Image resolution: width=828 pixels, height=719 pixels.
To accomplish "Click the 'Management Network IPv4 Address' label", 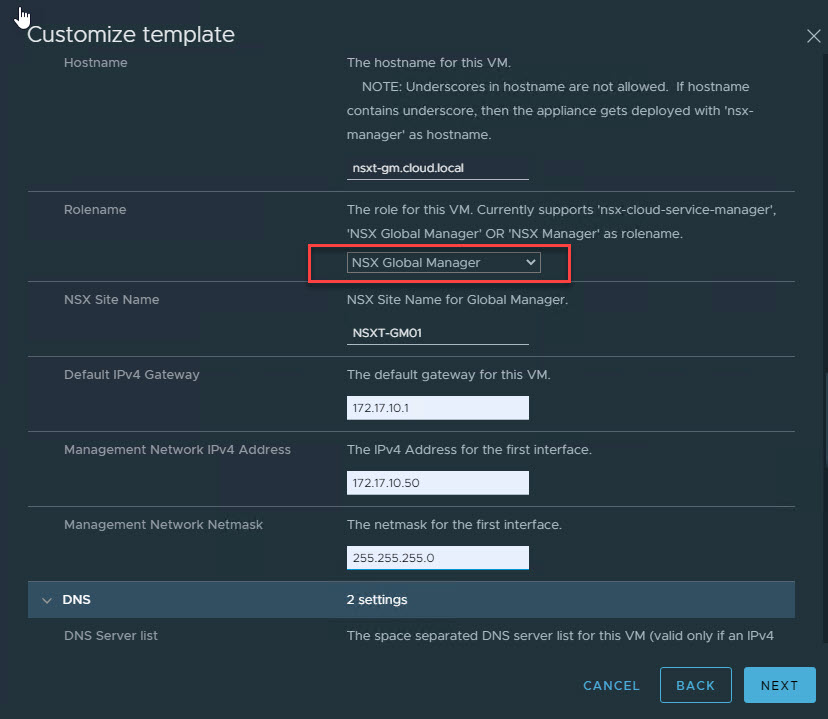I will tap(177, 450).
